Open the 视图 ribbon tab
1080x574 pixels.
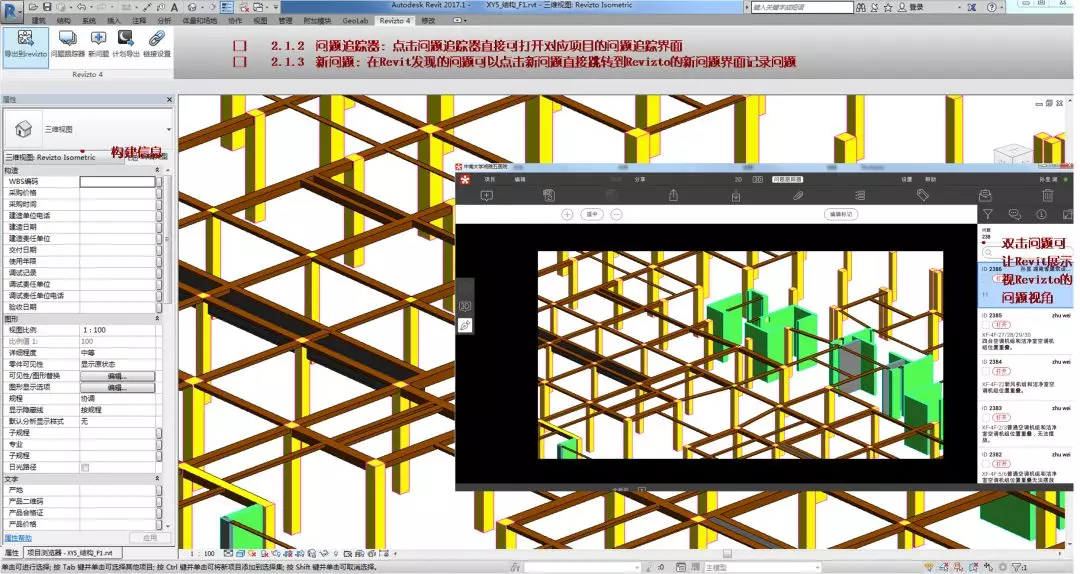[260, 20]
